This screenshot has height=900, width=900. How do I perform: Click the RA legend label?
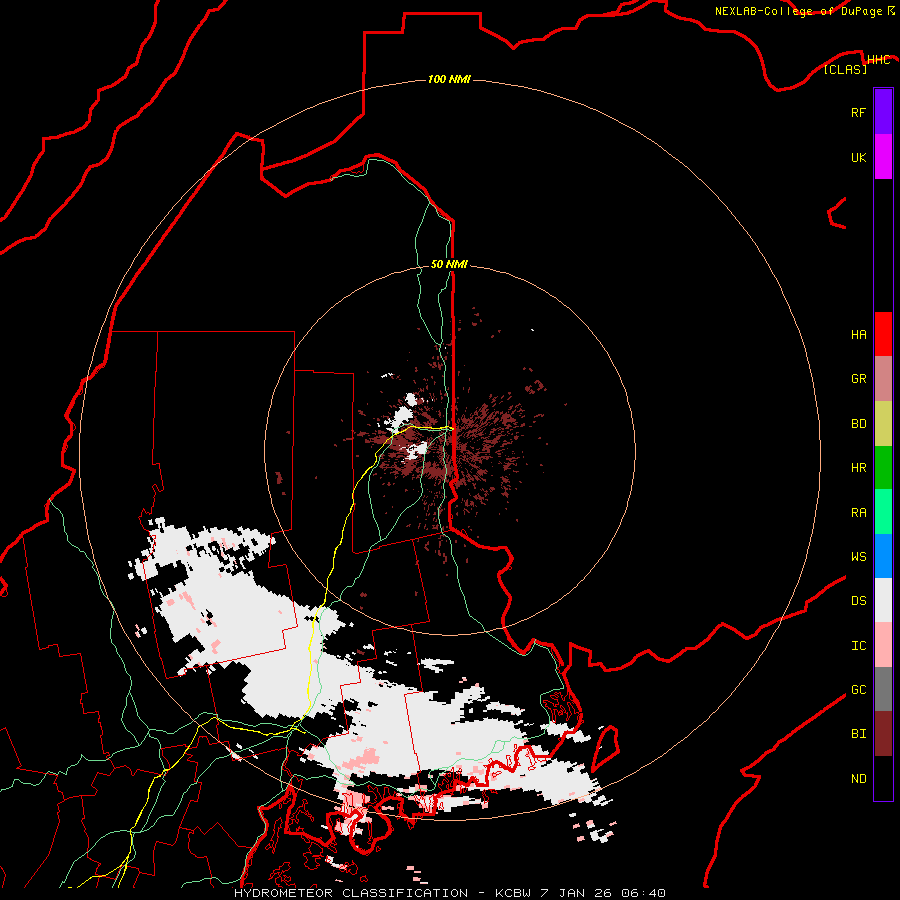click(858, 513)
